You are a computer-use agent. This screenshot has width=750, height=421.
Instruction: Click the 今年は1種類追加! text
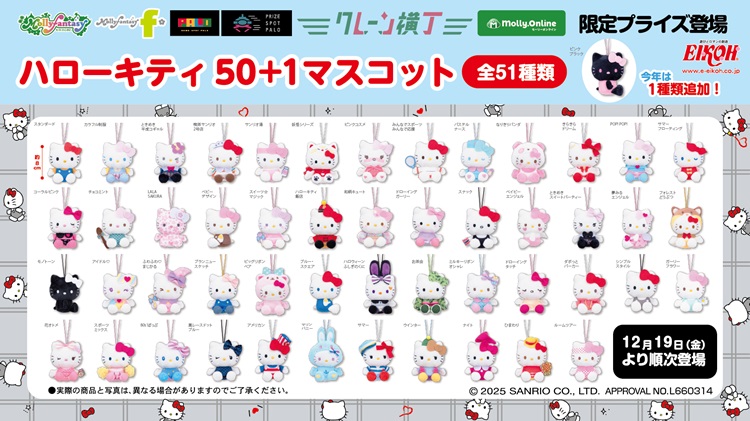click(683, 83)
